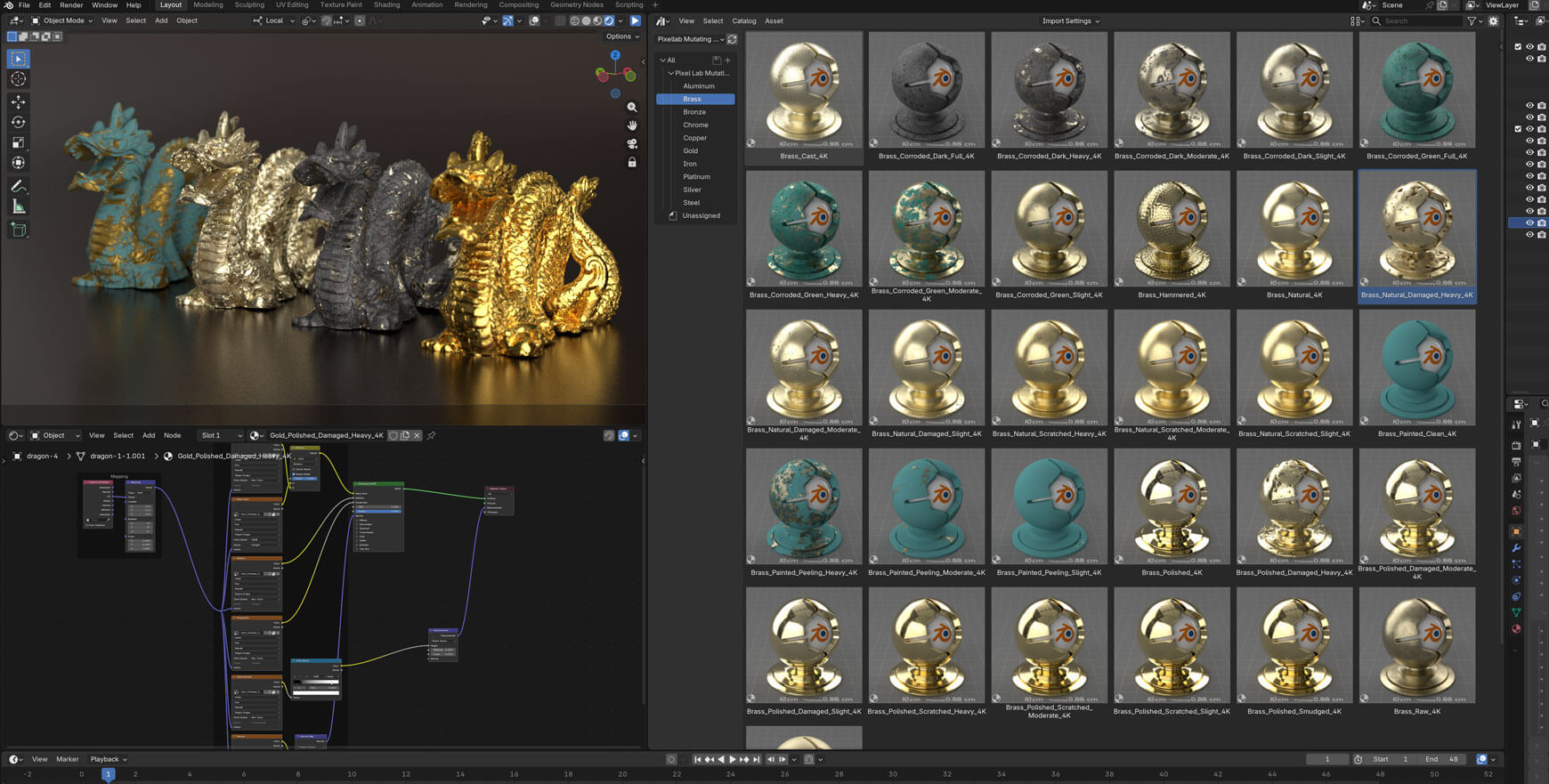Select the Transform tool
This screenshot has height=784, width=1549.
click(18, 163)
